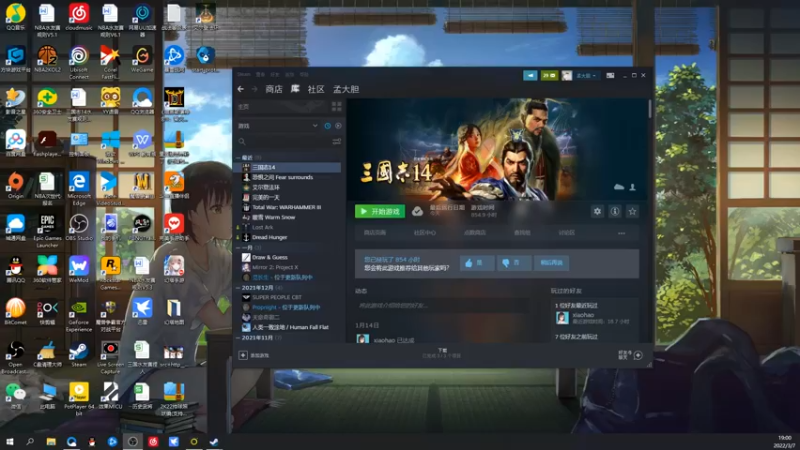Image resolution: width=800 pixels, height=450 pixels.
Task: Switch Steam to Big Picture mode
Action: [x=610, y=76]
